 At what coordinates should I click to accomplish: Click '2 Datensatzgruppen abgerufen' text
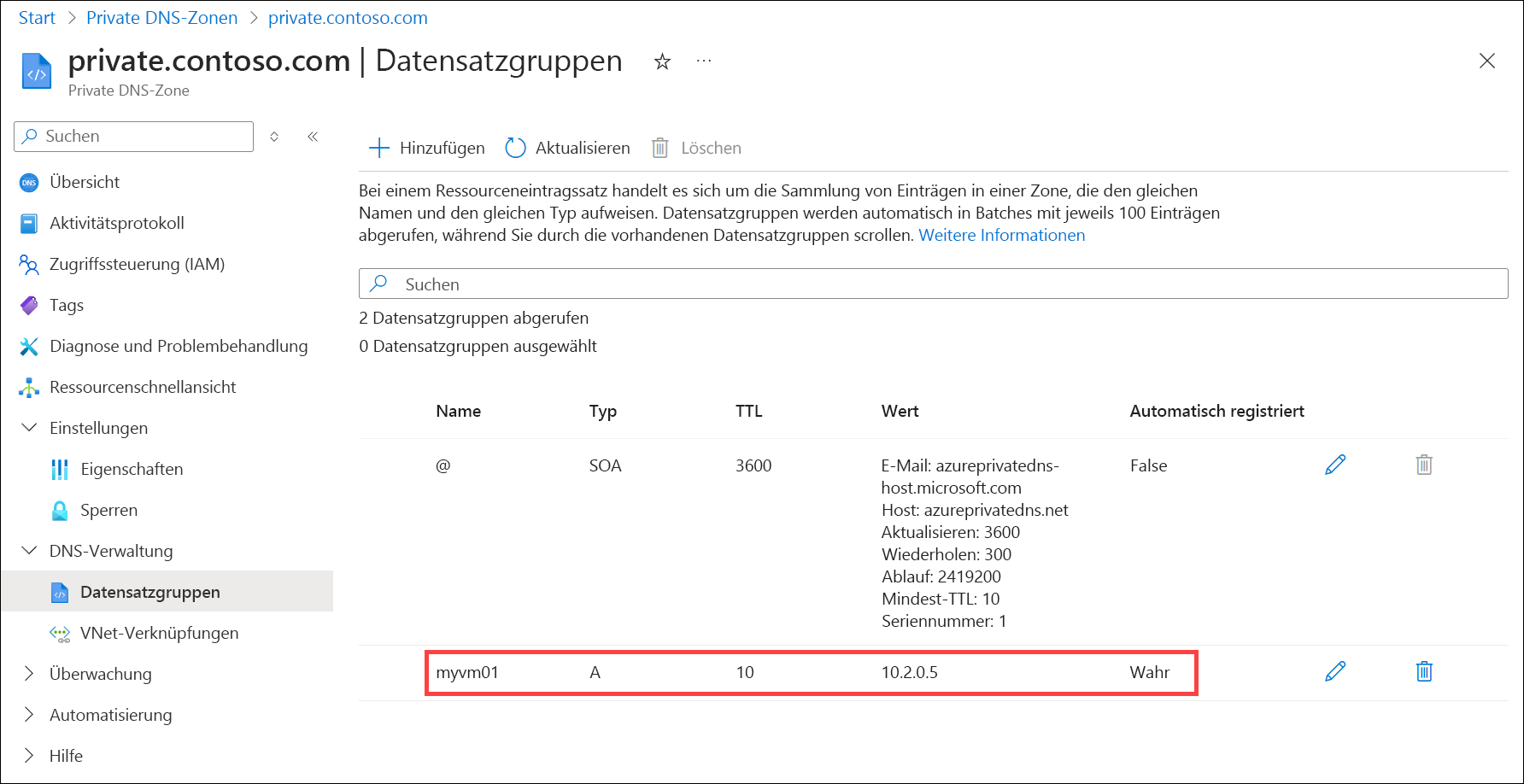pyautogui.click(x=473, y=318)
